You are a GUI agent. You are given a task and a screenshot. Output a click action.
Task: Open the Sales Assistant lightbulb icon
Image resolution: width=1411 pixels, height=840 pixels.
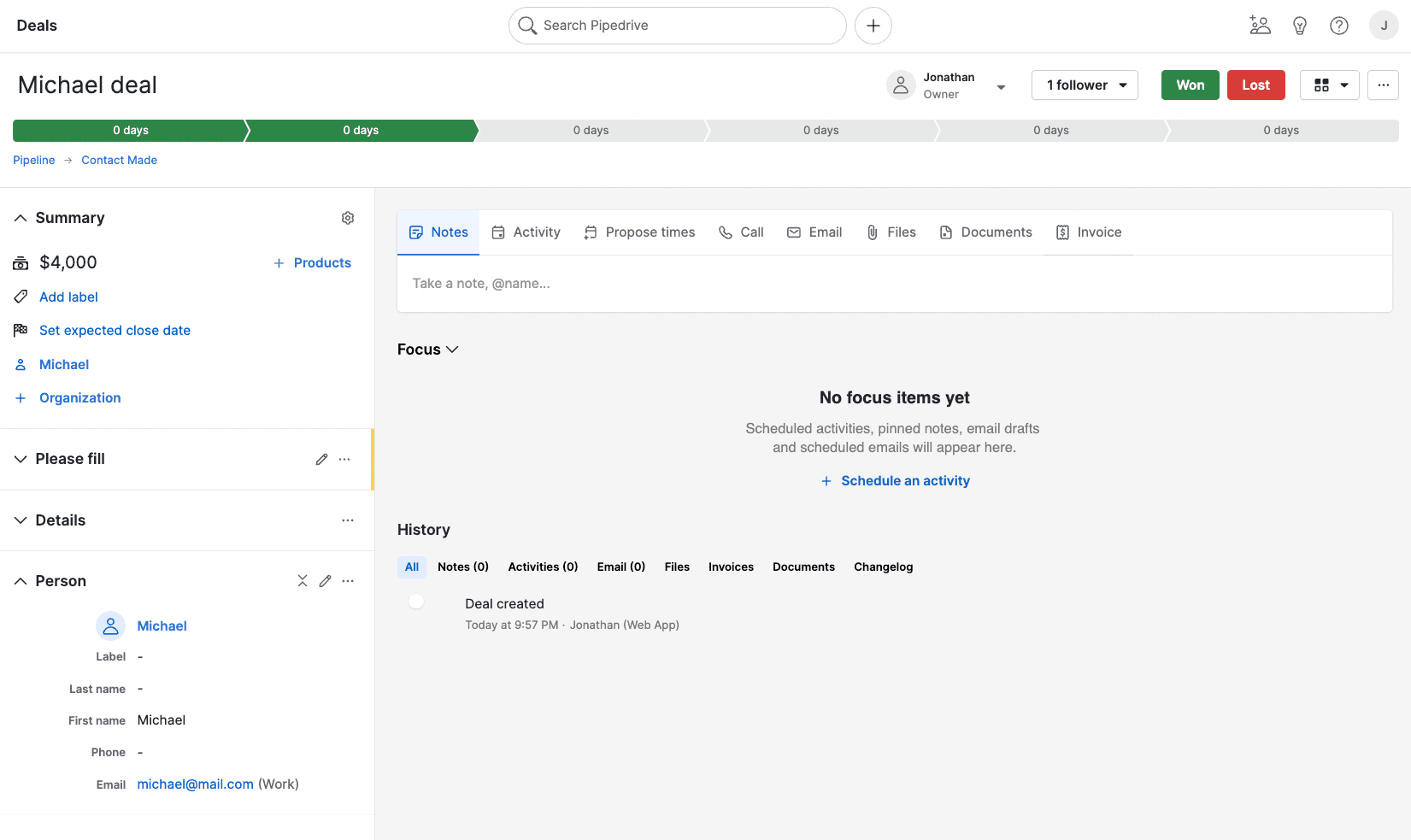(x=1300, y=26)
